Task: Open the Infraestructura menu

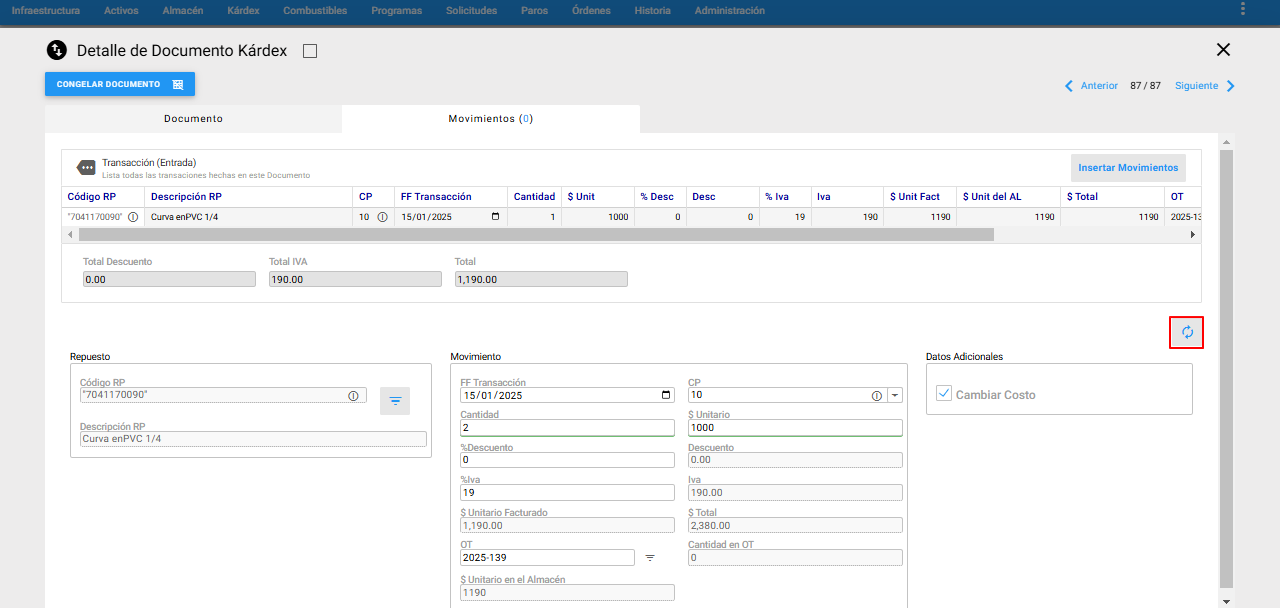Action: point(46,11)
